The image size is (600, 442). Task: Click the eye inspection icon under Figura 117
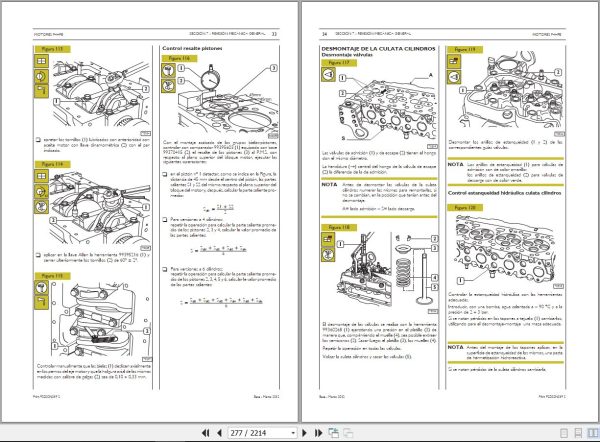coord(328,74)
